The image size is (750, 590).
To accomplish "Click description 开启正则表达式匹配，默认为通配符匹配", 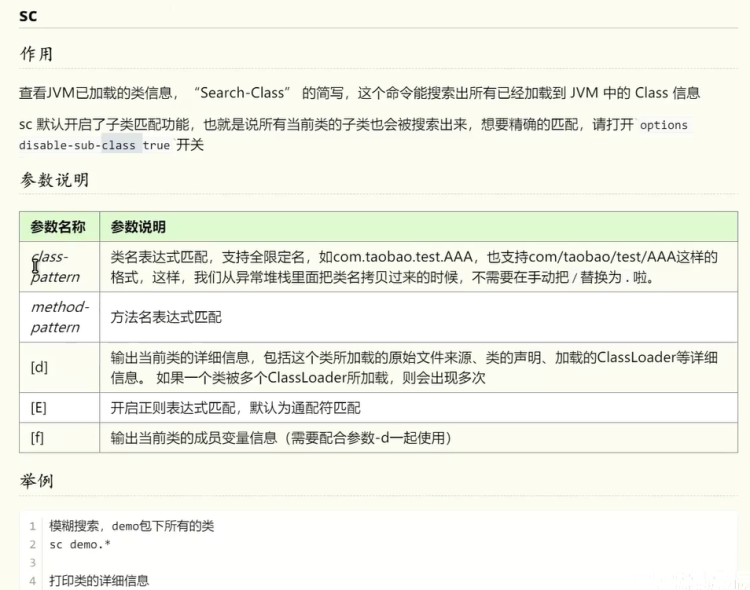I will coord(235,408).
